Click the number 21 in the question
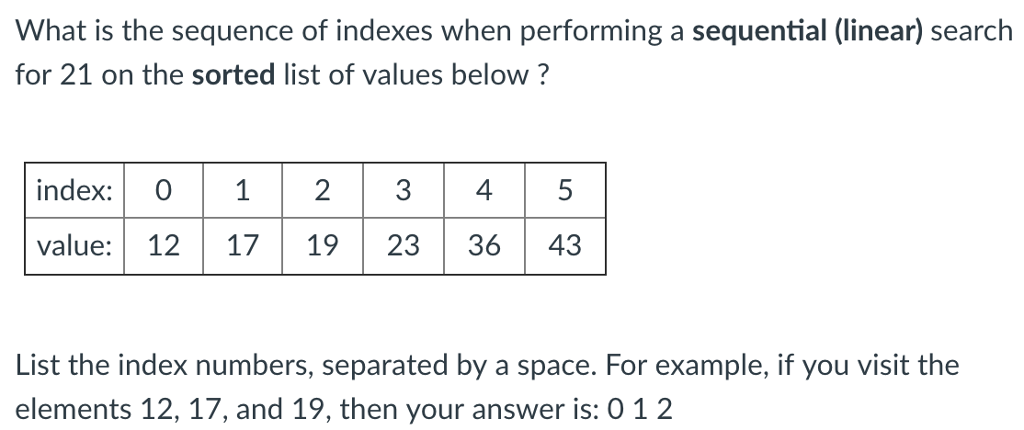 [x=75, y=76]
